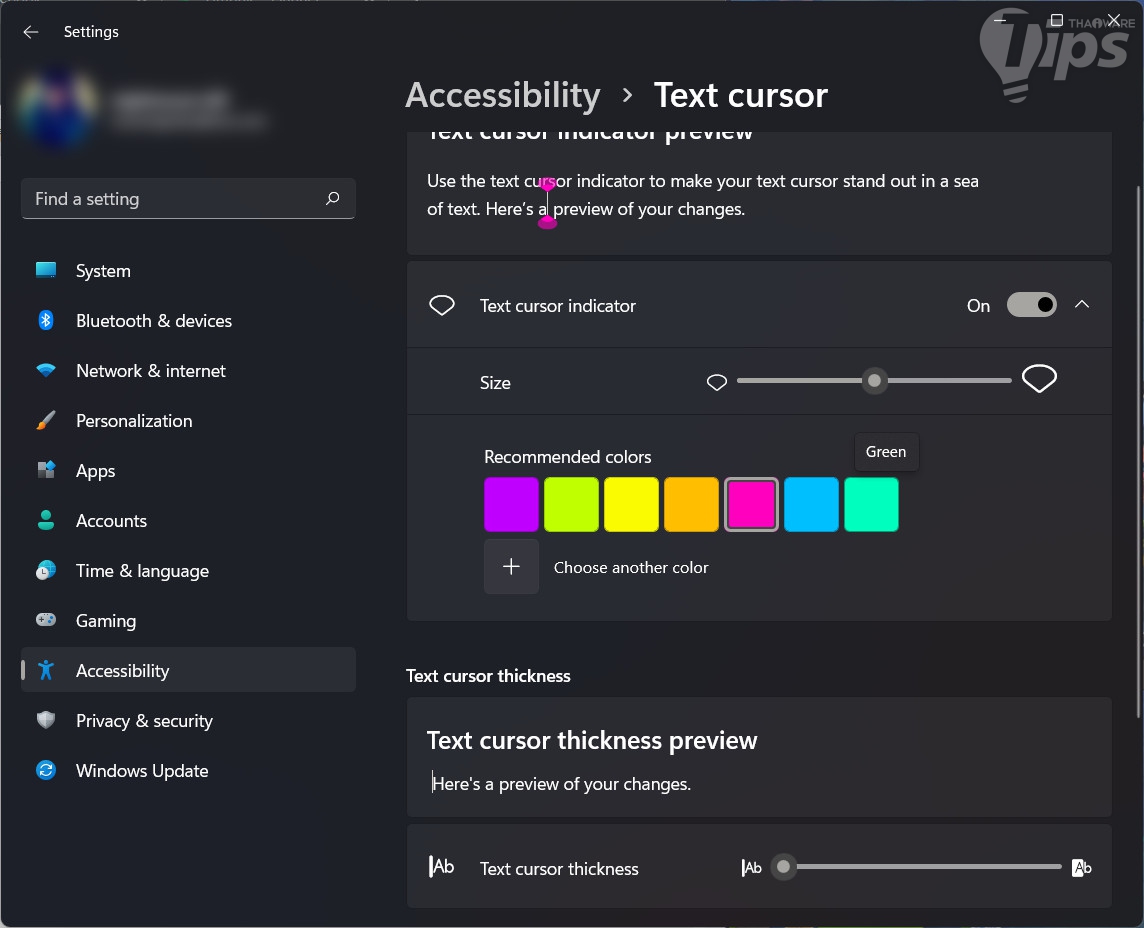Viewport: 1144px width, 928px height.
Task: Maximize the Settings window
Action: pyautogui.click(x=1056, y=20)
